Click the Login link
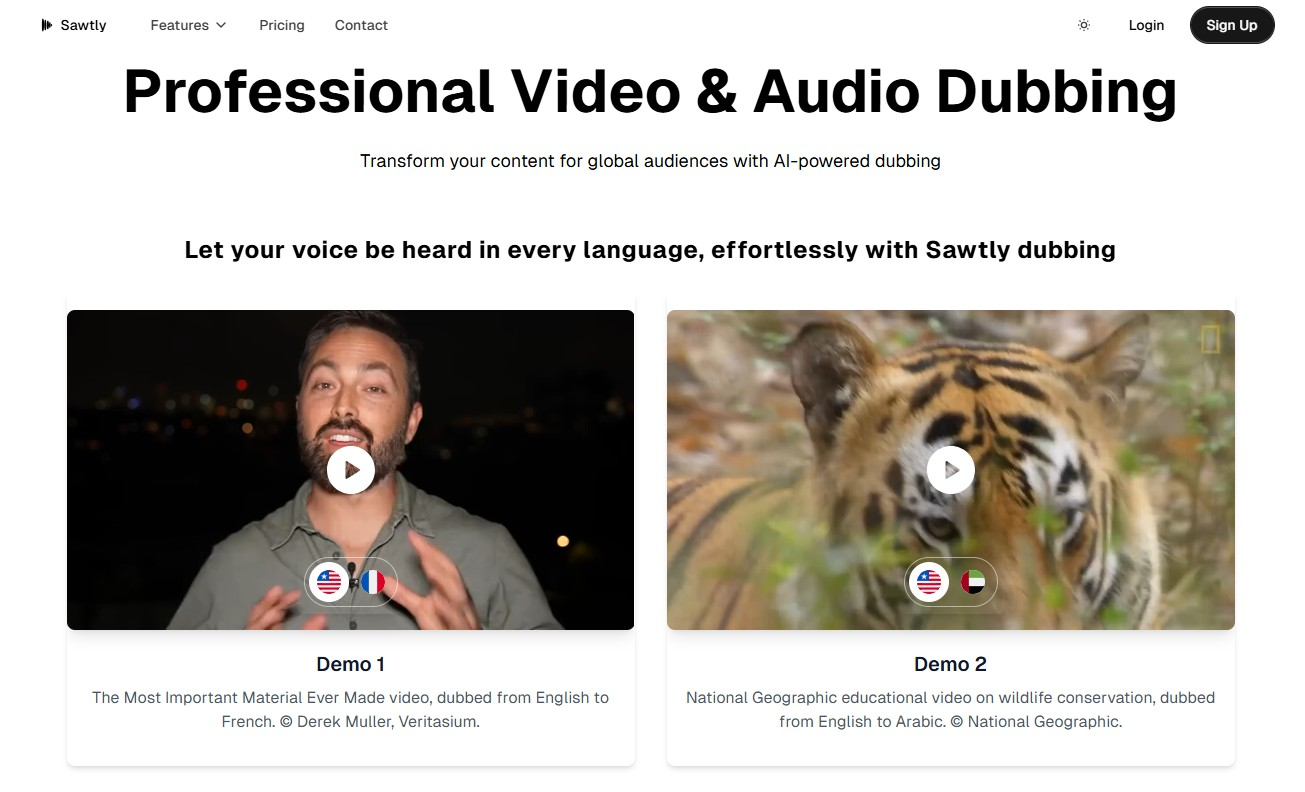The width and height of the screenshot is (1305, 792). coord(1146,25)
